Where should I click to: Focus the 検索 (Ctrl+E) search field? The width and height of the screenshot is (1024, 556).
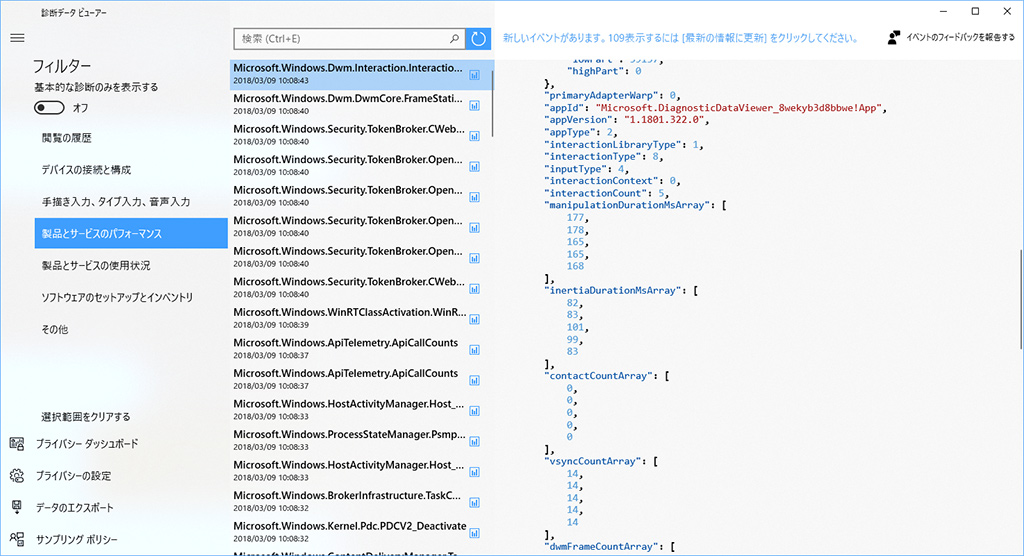(x=349, y=39)
